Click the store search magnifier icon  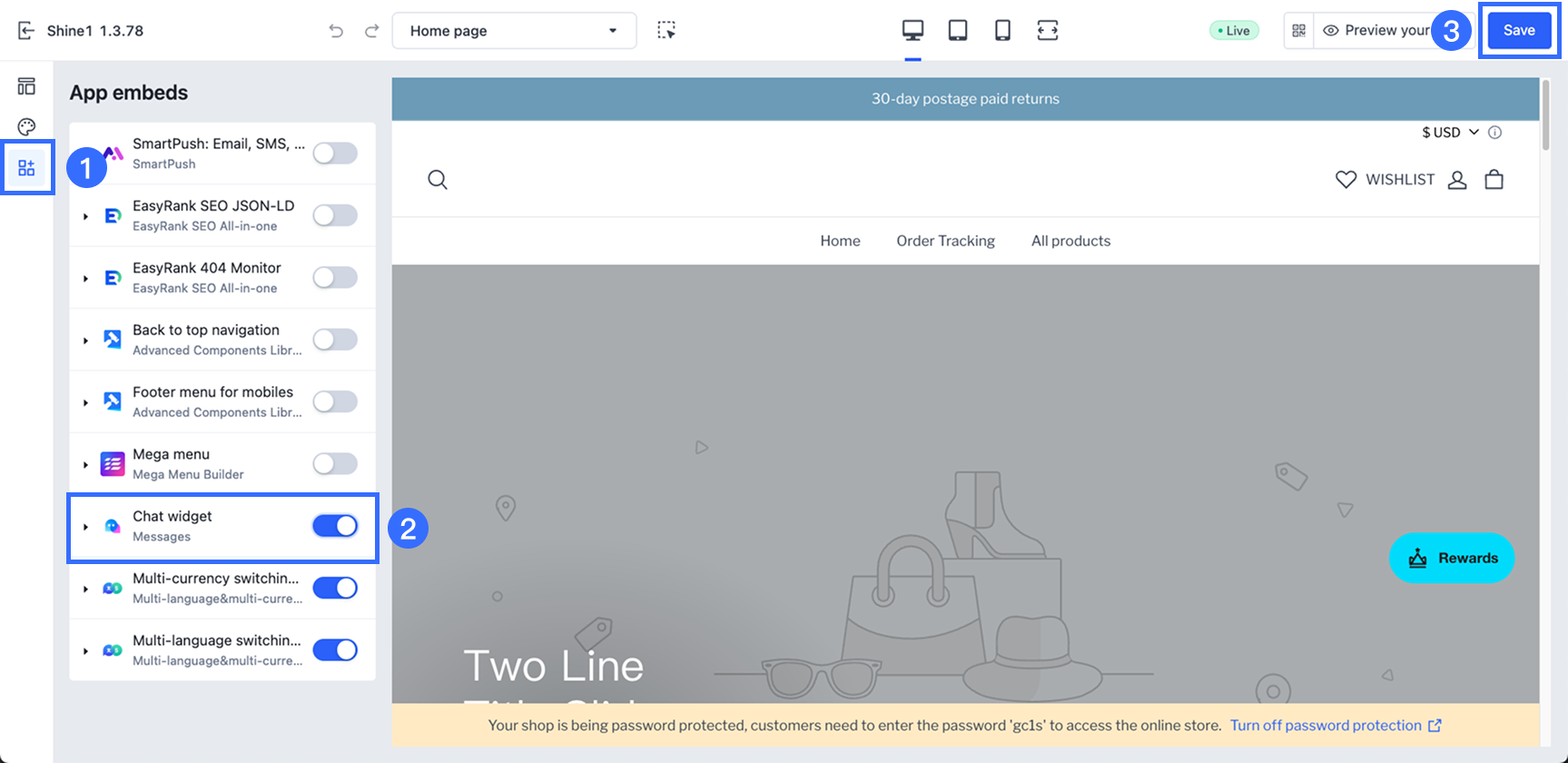[x=438, y=180]
